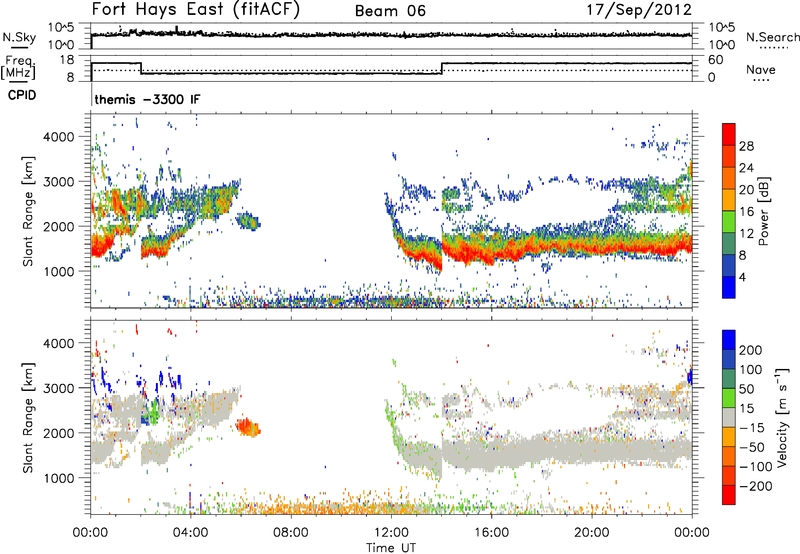Image resolution: width=800 pixels, height=554 pixels.
Task: Click the 'Time UT' axis label
Action: [391, 547]
